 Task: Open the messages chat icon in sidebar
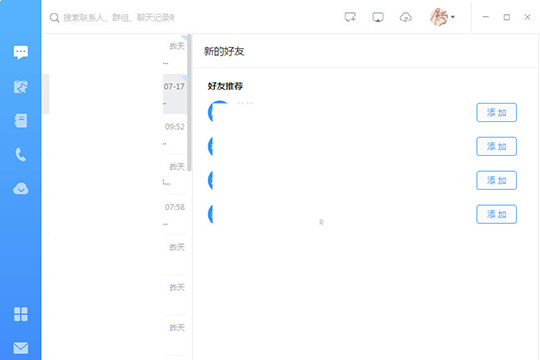pyautogui.click(x=21, y=52)
